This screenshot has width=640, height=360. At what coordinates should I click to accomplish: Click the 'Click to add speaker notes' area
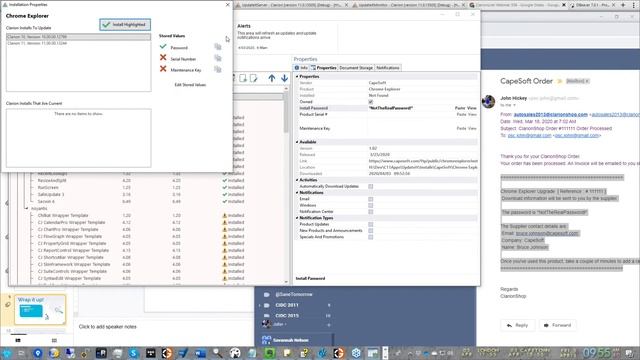(107, 327)
